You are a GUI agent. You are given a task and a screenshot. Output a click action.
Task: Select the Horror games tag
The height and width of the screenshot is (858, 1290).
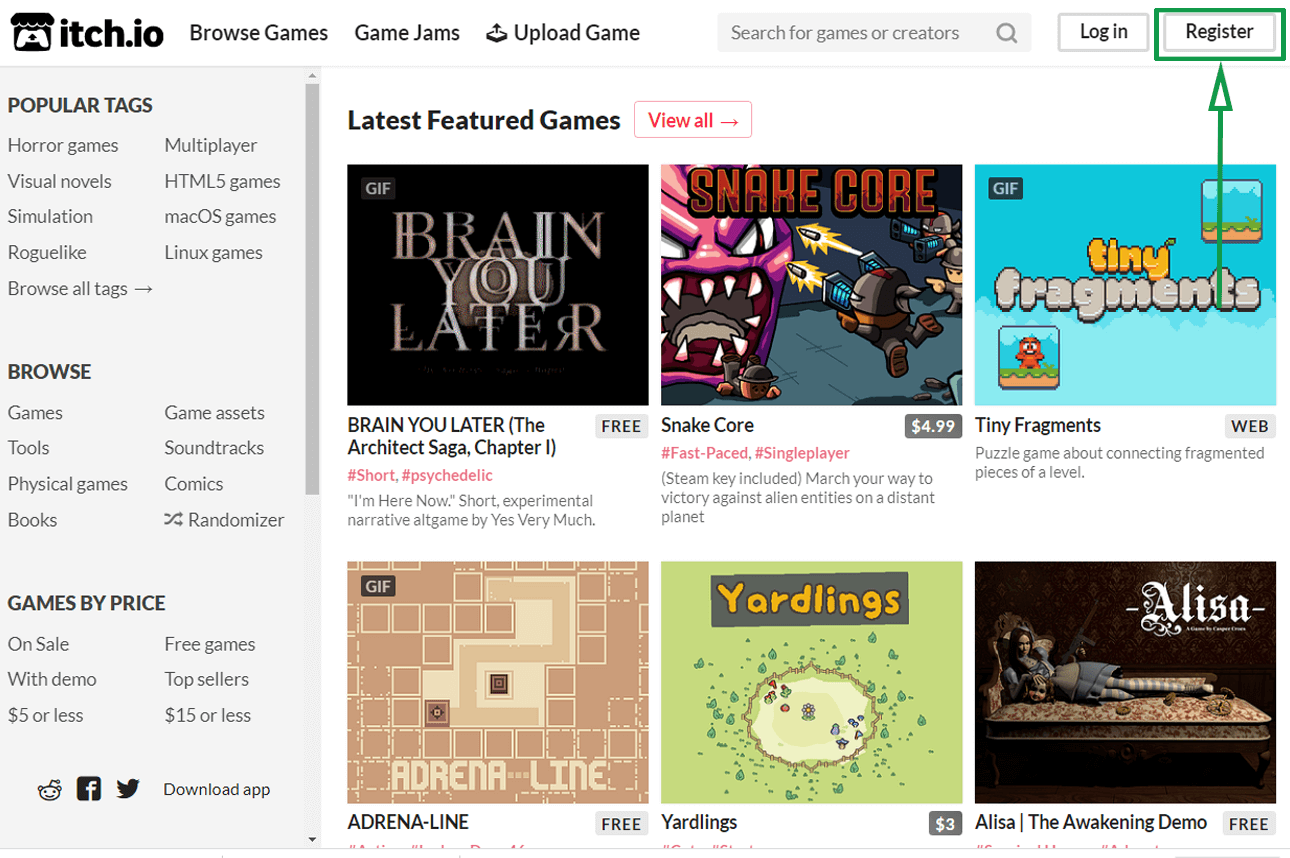tap(63, 146)
